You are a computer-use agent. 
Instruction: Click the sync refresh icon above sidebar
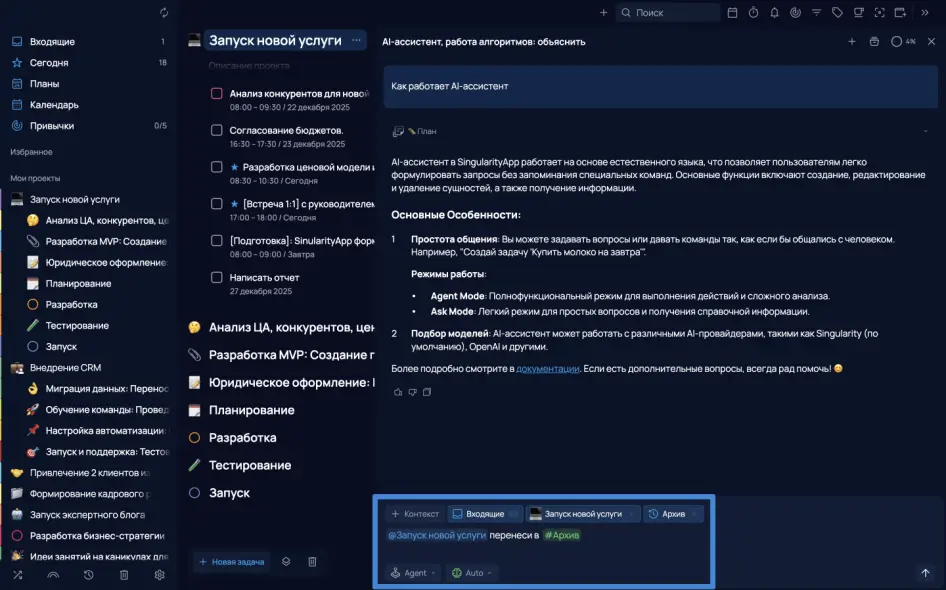click(163, 13)
